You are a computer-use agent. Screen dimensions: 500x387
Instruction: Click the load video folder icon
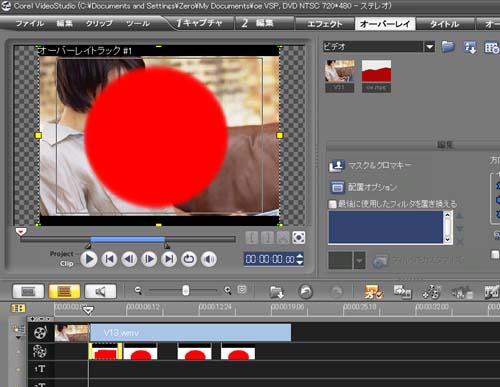448,47
